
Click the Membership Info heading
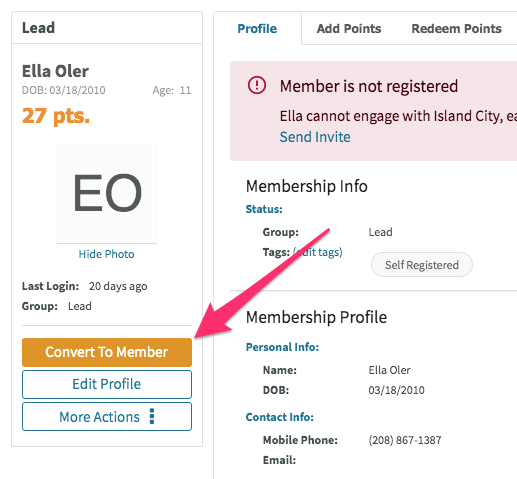coord(306,186)
